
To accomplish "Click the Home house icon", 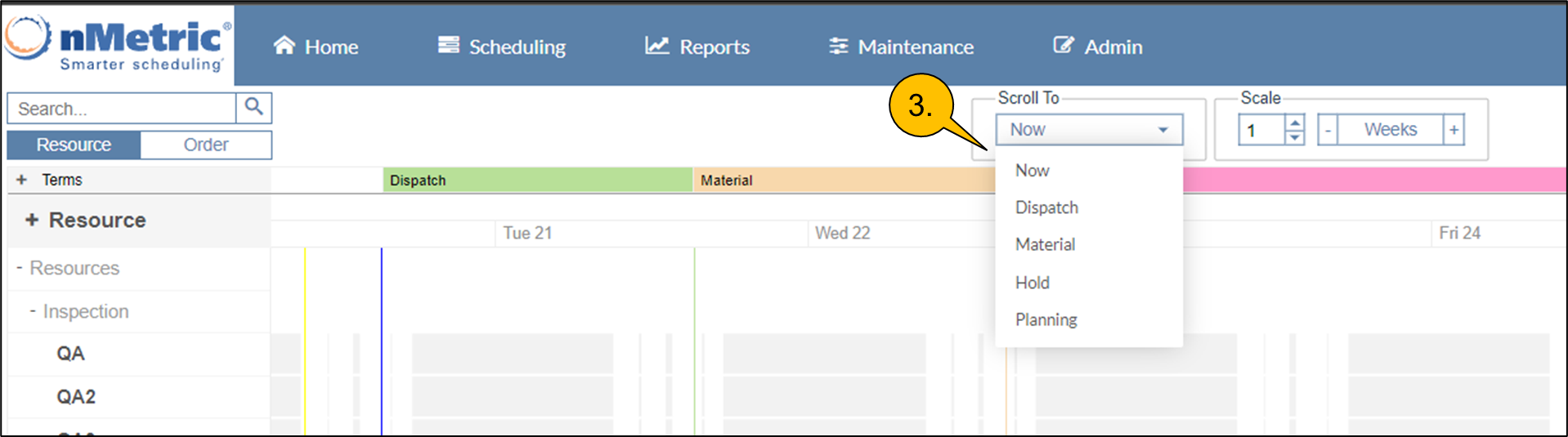I will coord(284,46).
